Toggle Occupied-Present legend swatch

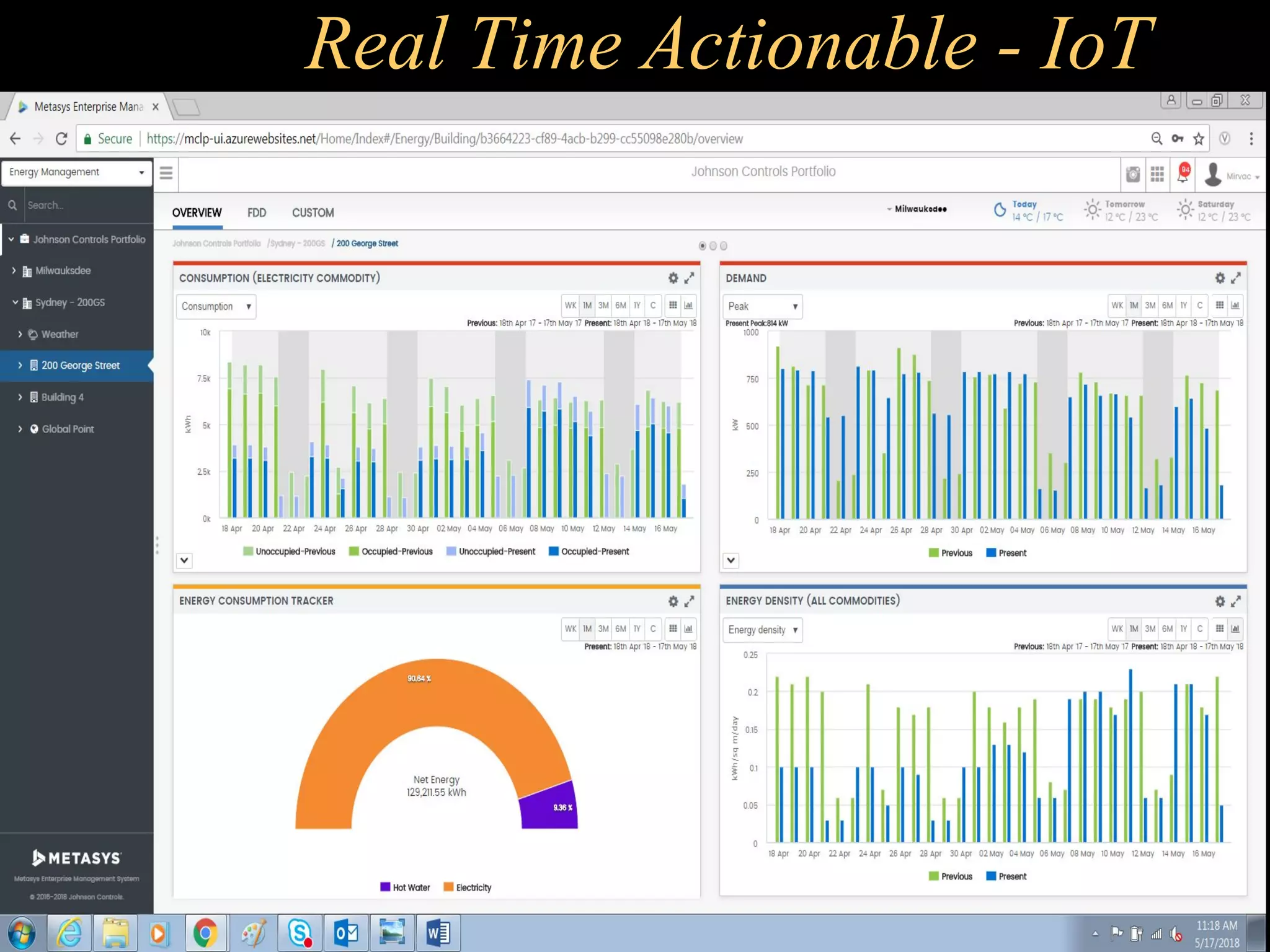(554, 551)
